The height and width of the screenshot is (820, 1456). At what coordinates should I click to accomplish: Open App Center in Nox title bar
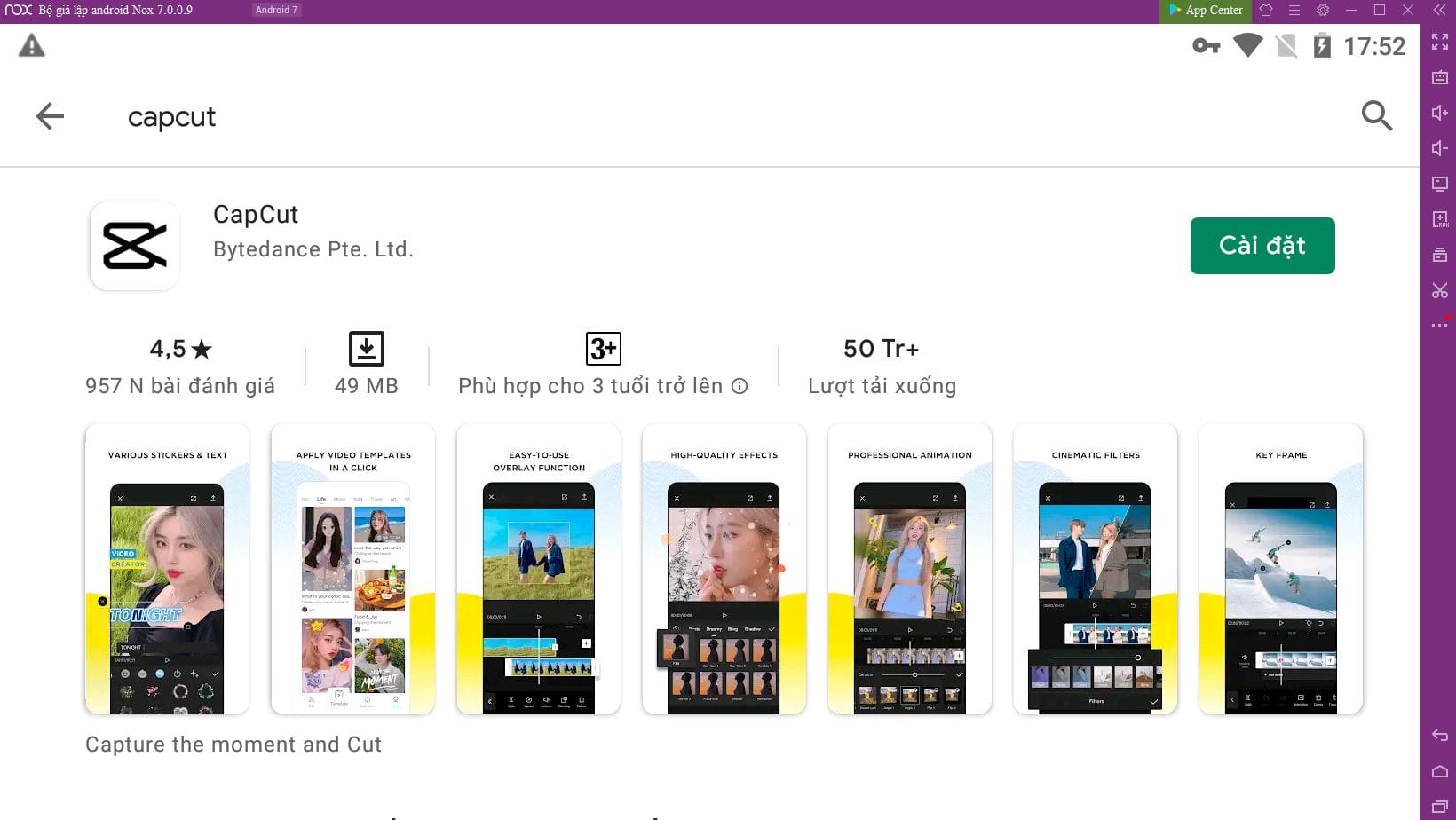coord(1206,11)
